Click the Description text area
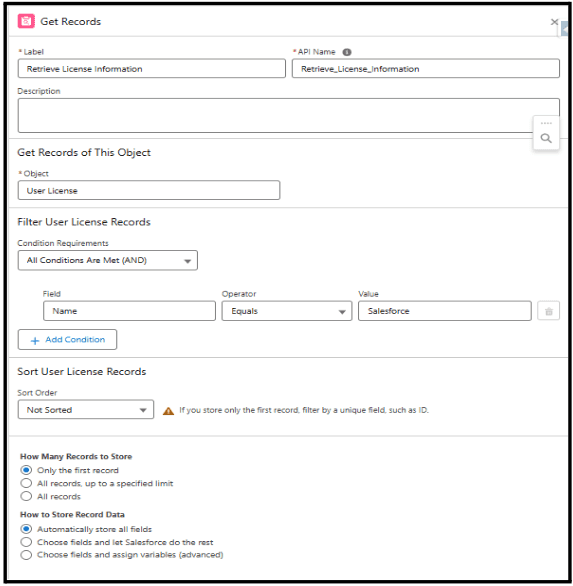This screenshot has width=573, height=586. tap(289, 115)
